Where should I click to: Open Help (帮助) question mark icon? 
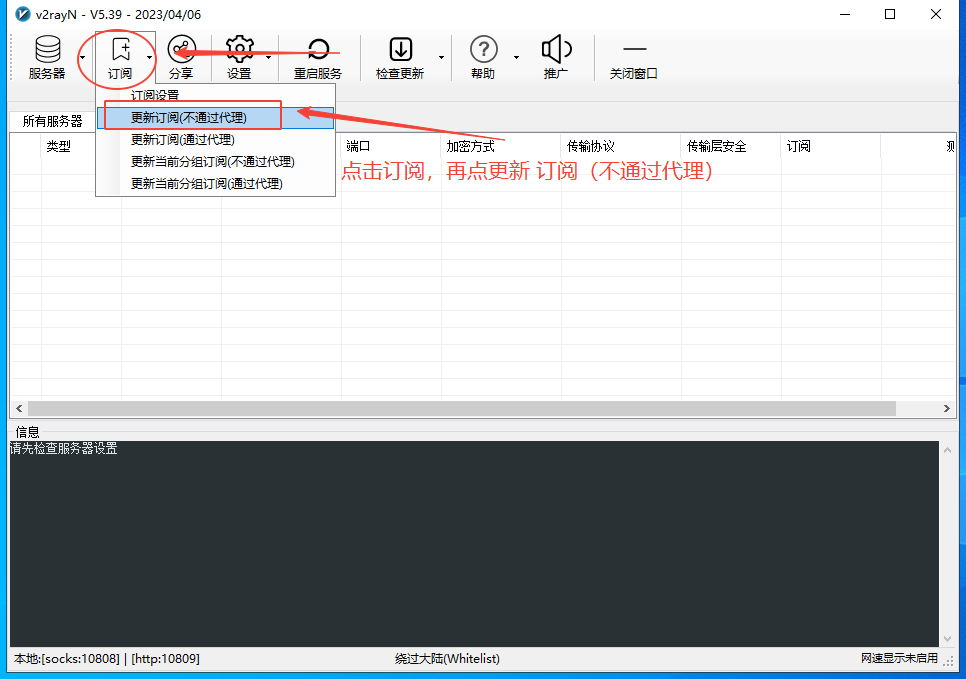[x=483, y=50]
